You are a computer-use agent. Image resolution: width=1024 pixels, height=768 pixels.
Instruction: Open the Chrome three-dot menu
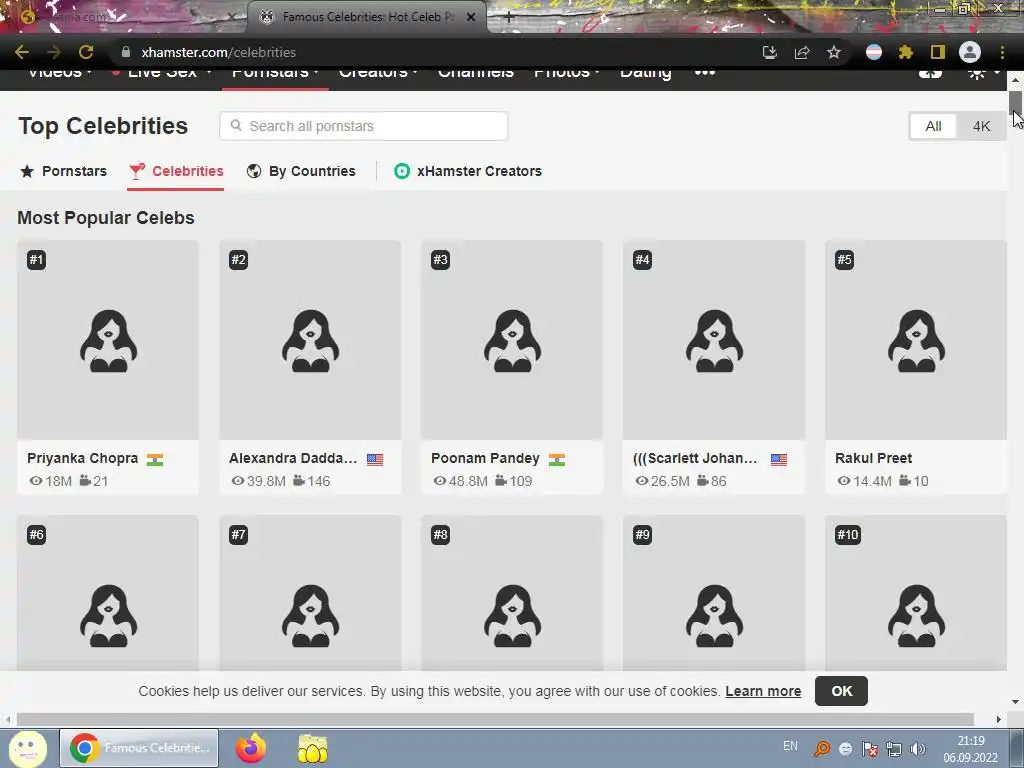click(1002, 52)
